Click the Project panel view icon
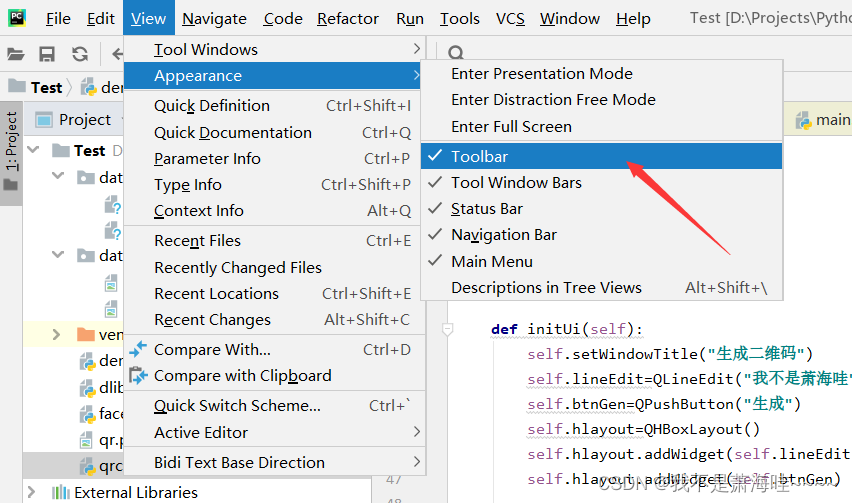 [x=43, y=120]
